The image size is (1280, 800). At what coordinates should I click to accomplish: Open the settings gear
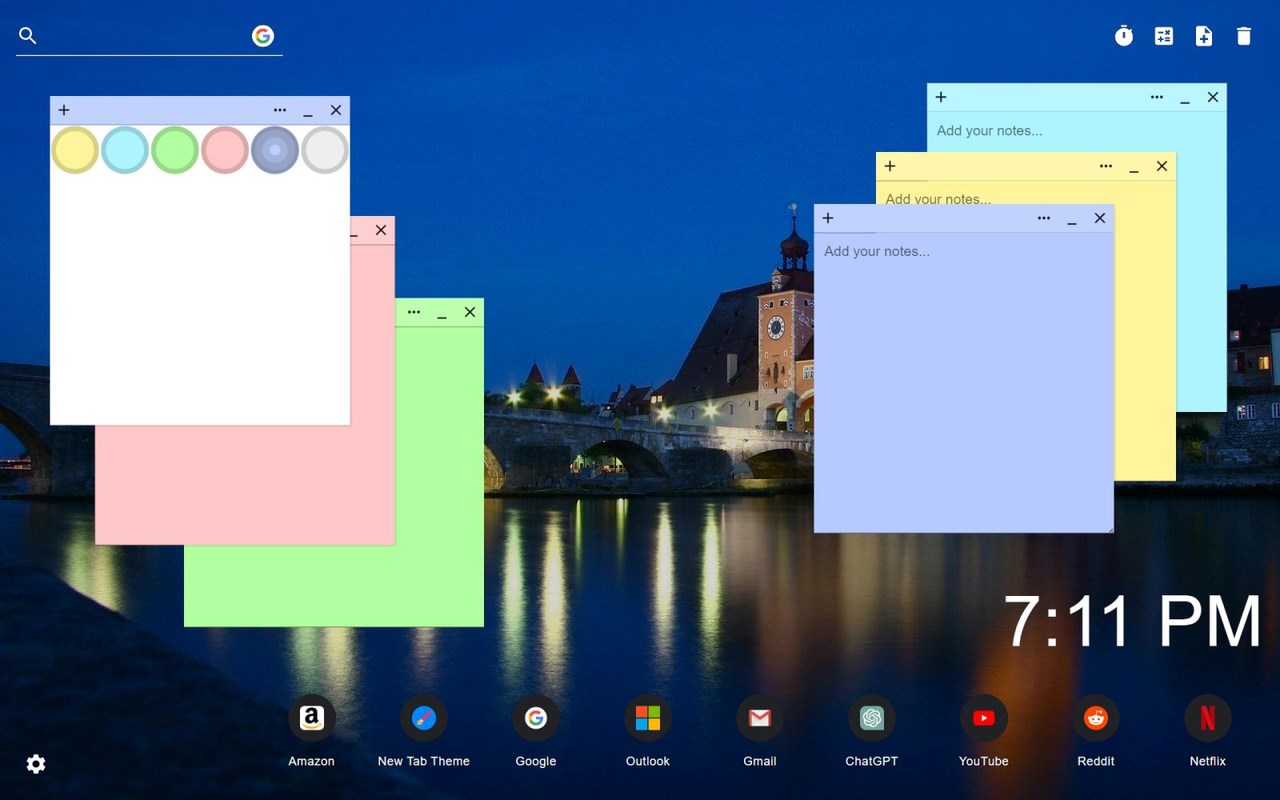36,764
